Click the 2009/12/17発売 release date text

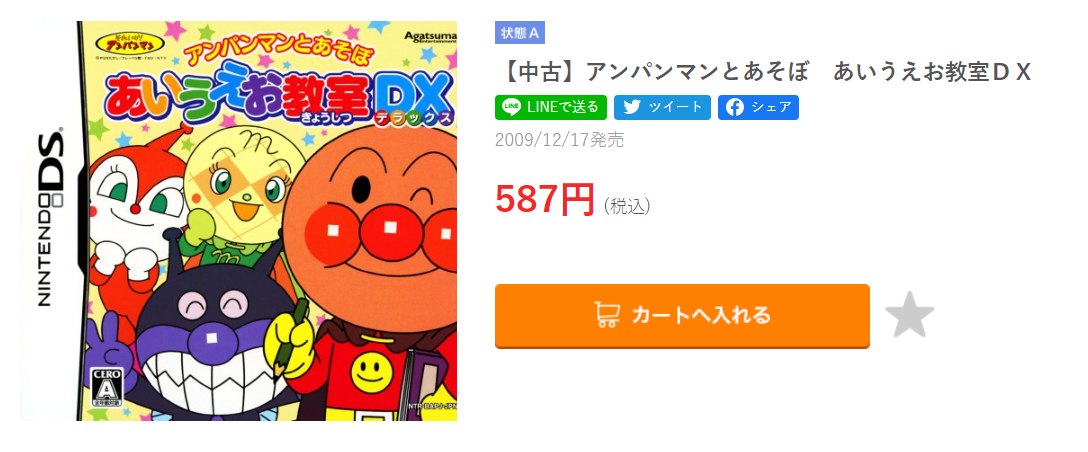pyautogui.click(x=559, y=140)
